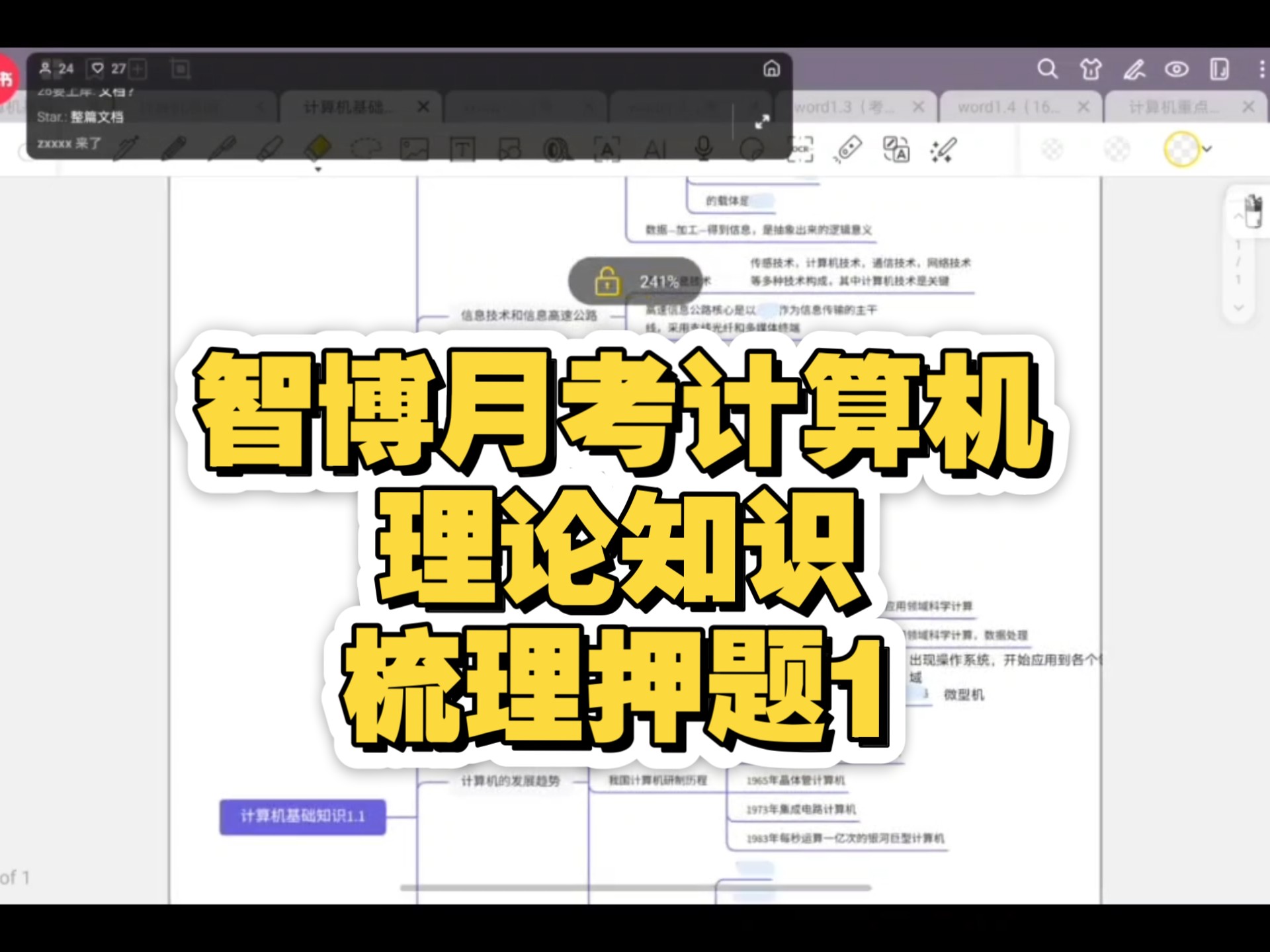This screenshot has width=1270, height=952.
Task: Start recording with microphone icon
Action: (x=704, y=149)
